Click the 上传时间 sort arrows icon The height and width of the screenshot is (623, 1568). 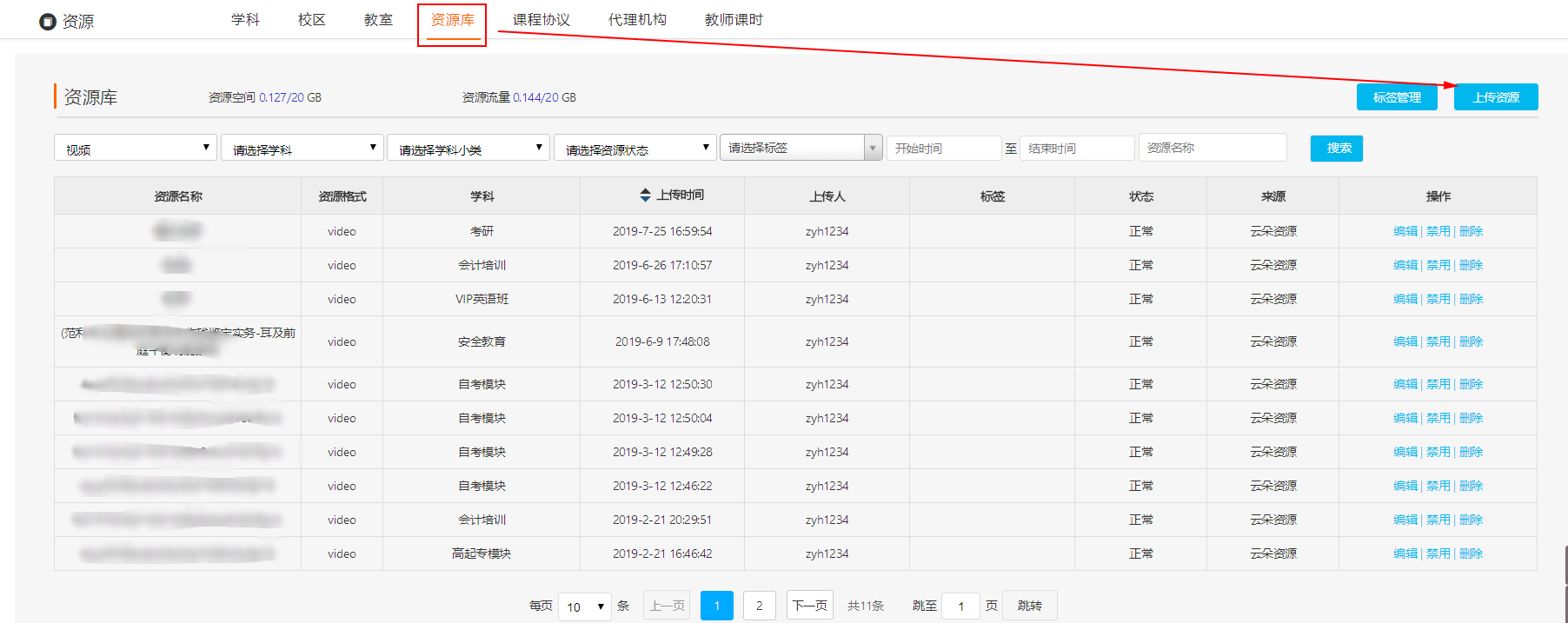645,196
